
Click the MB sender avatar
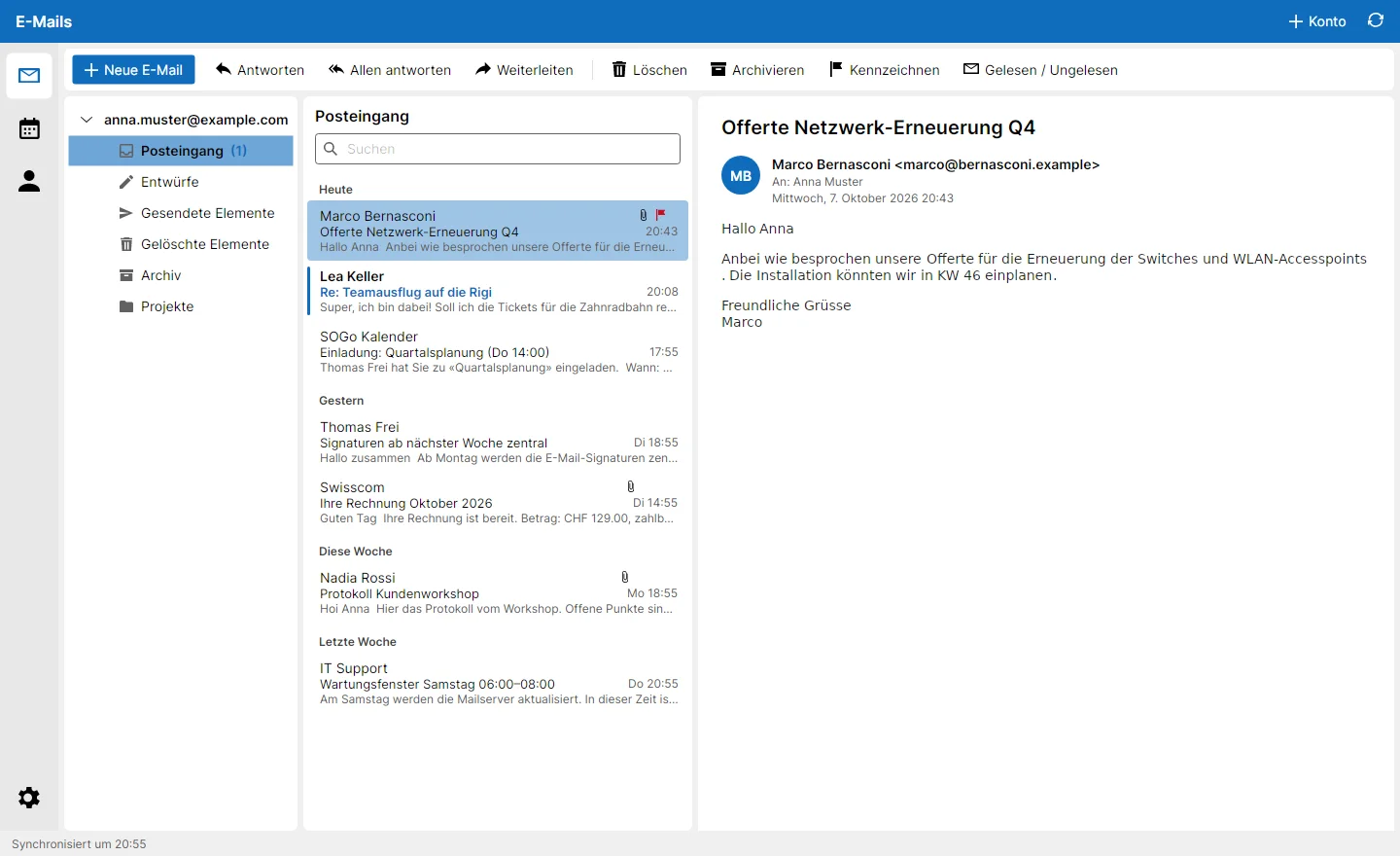pyautogui.click(x=741, y=176)
